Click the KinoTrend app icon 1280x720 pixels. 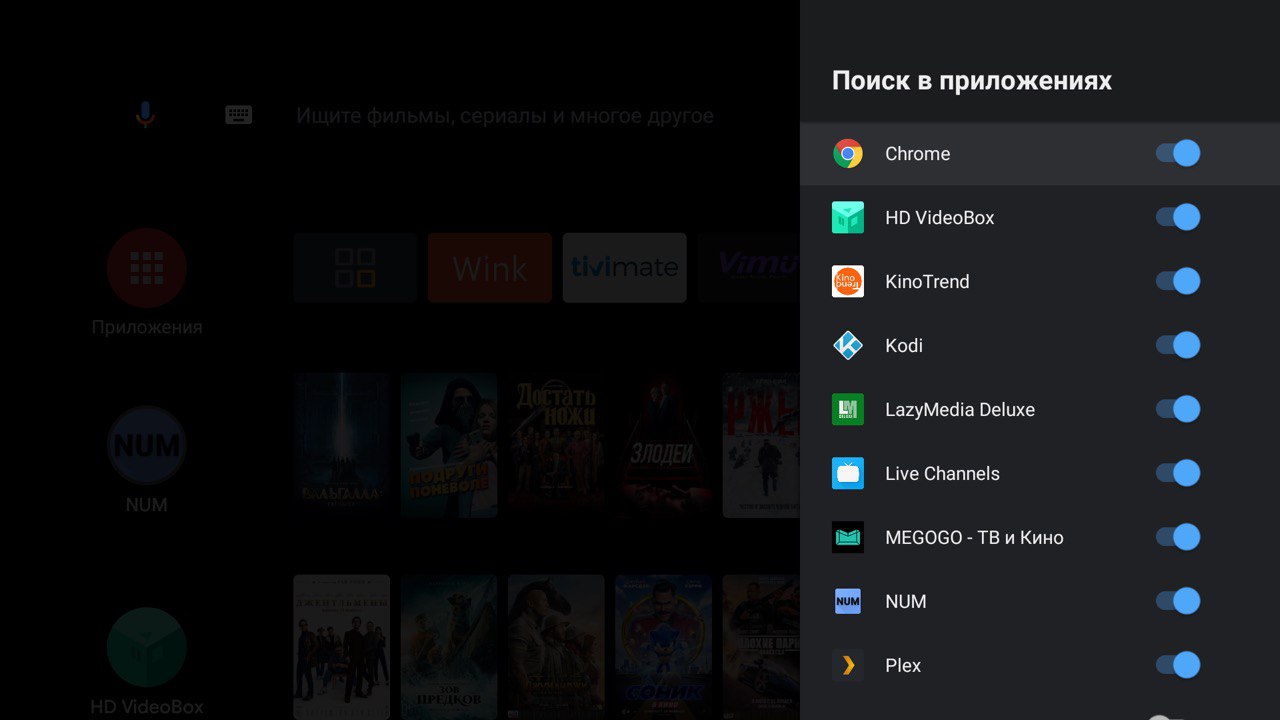coord(848,282)
